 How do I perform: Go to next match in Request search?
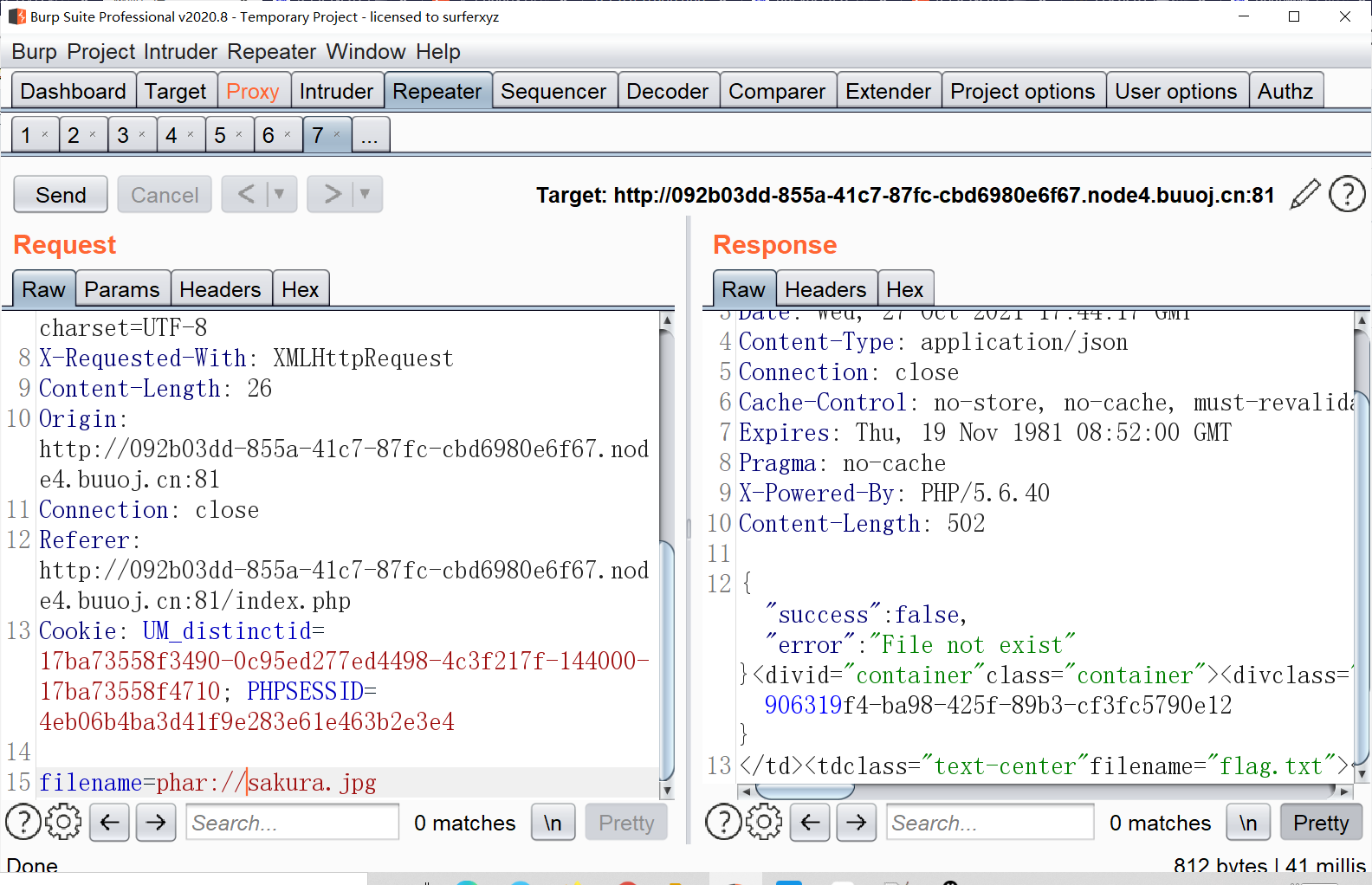(156, 822)
